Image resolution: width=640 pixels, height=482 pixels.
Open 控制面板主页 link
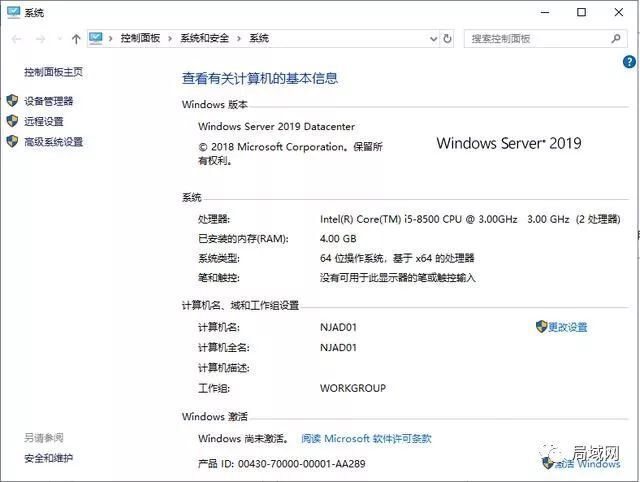(53, 72)
